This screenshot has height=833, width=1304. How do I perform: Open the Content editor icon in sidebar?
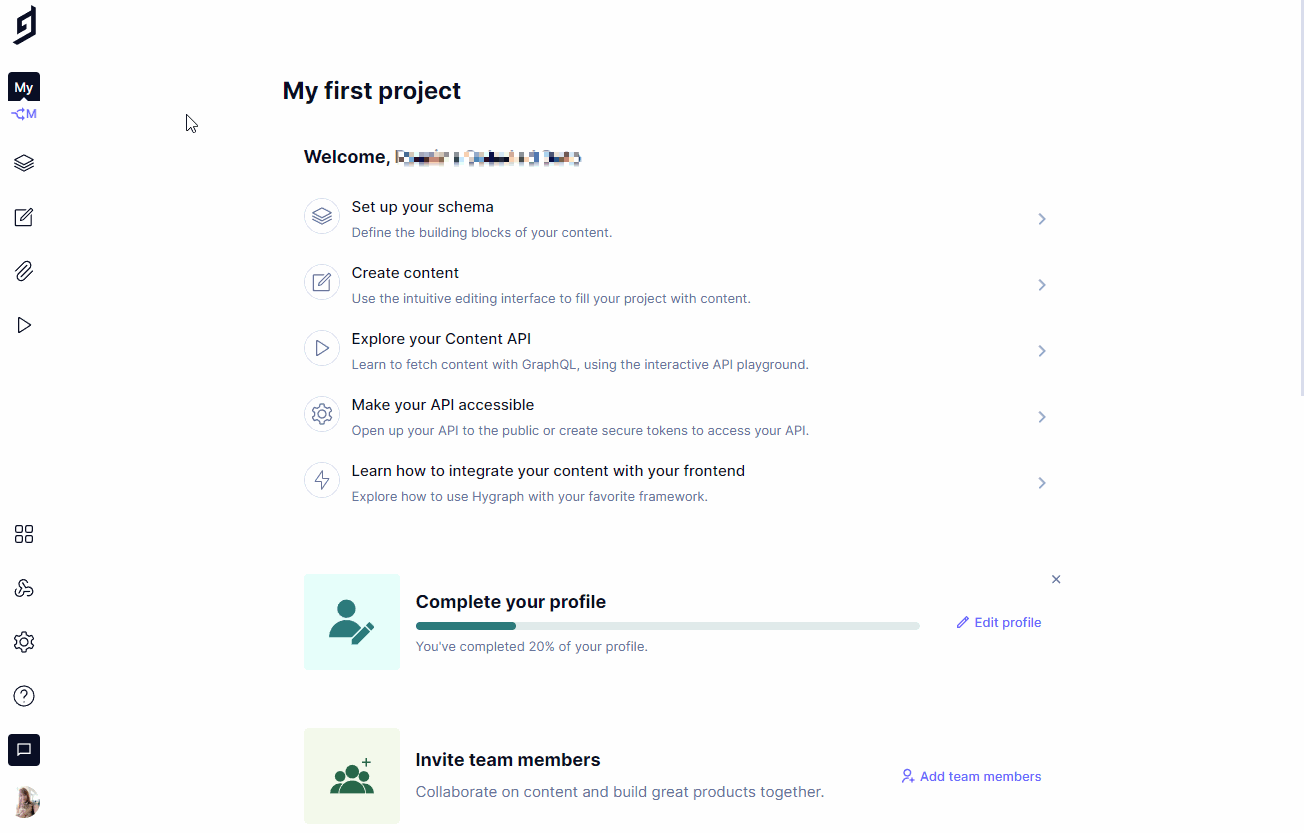[x=24, y=217]
